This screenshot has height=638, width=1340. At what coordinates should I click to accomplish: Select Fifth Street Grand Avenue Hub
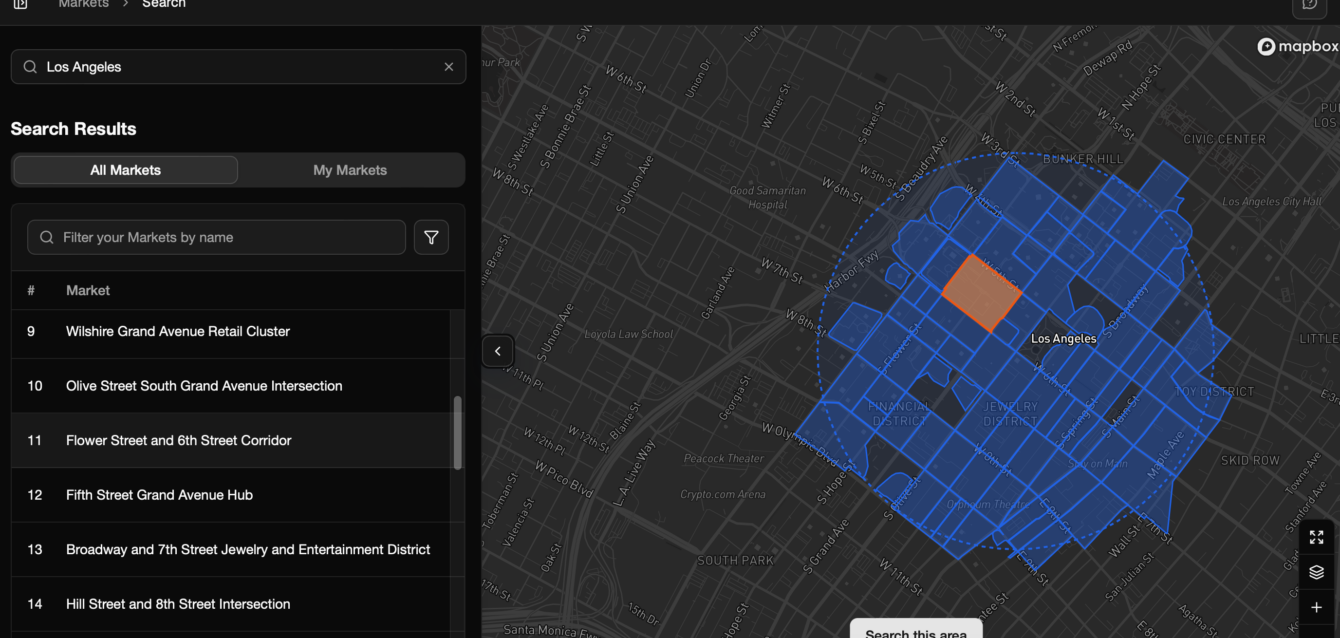click(232, 495)
